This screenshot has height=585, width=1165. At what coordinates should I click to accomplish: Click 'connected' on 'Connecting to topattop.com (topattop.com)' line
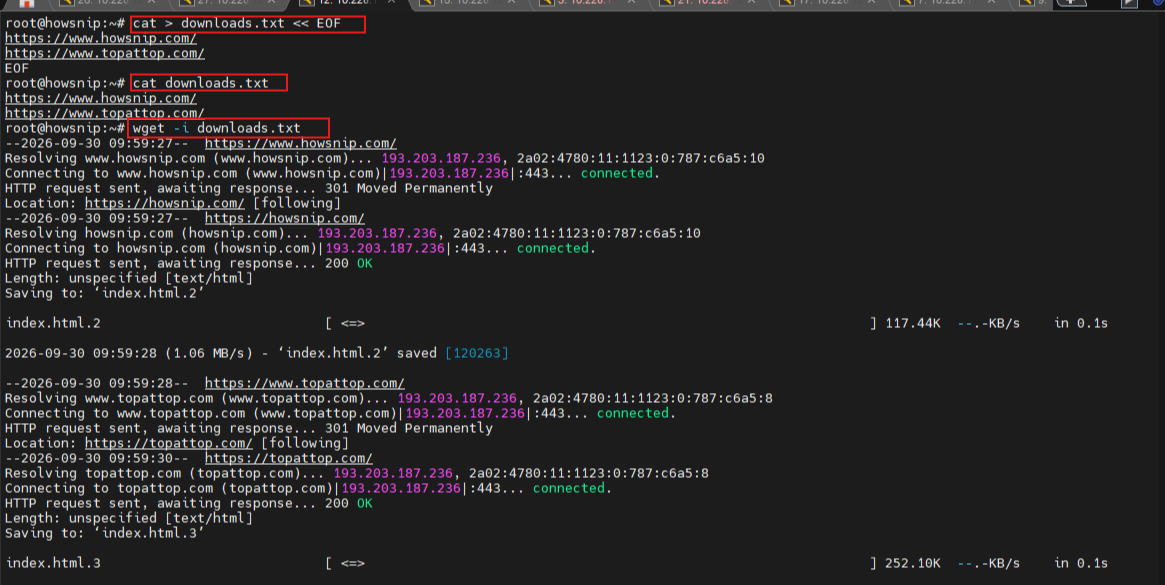(x=569, y=488)
